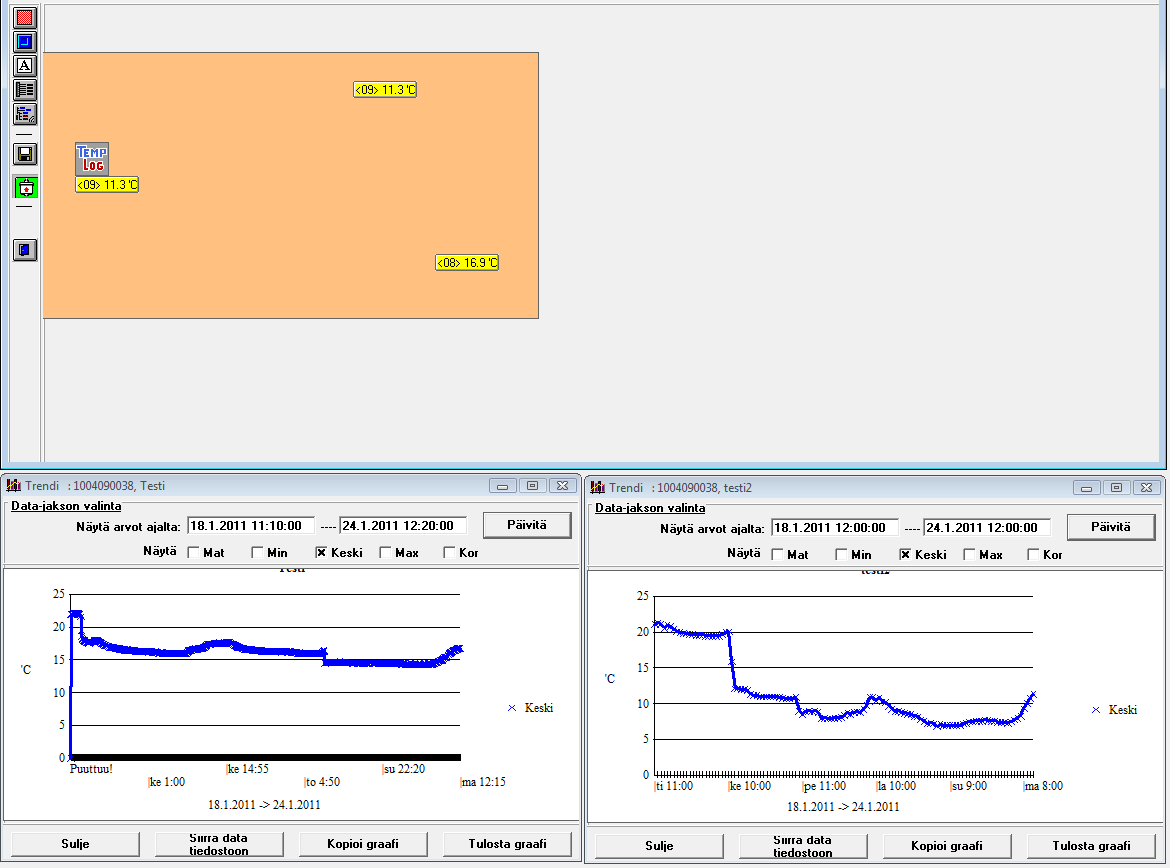Click Data-jakson valinta heading in testi2 window
The width and height of the screenshot is (1170, 868).
[650, 508]
